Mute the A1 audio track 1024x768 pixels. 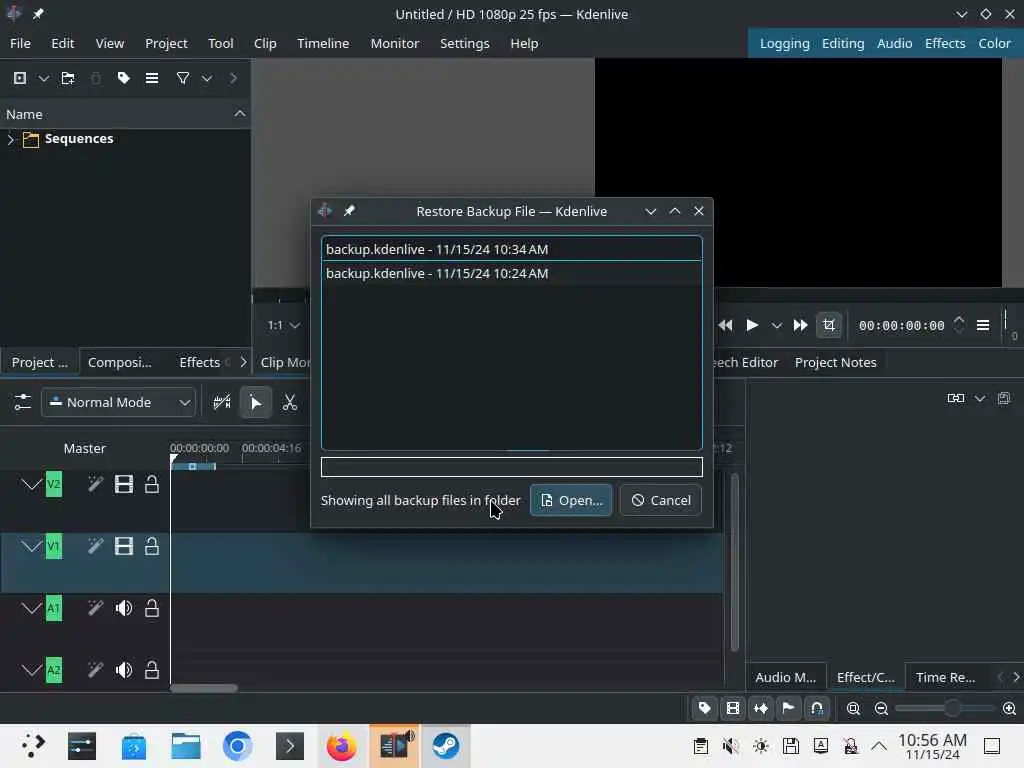124,609
